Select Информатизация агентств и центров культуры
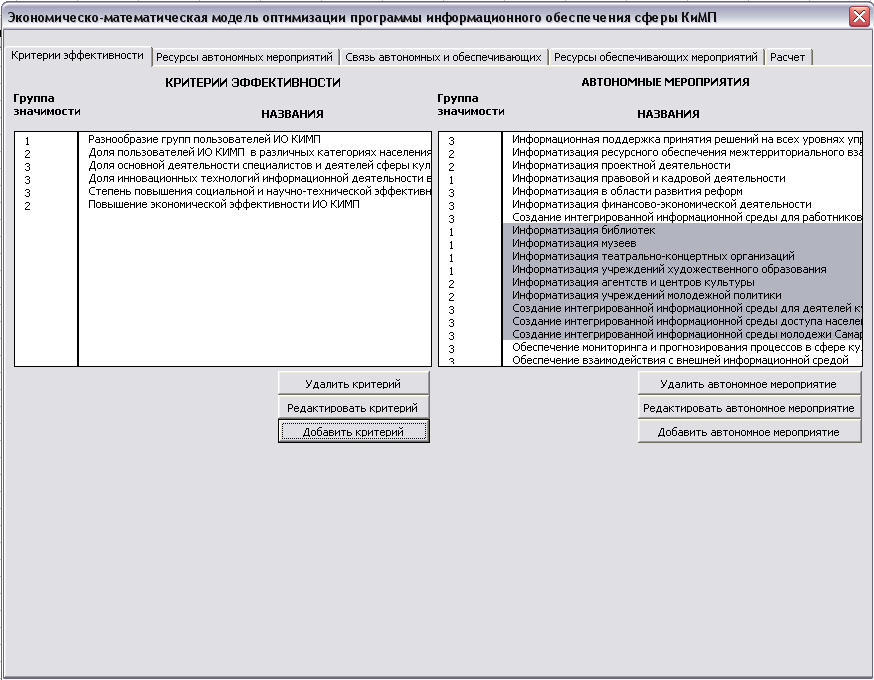The height and width of the screenshot is (680, 874). [x=682, y=283]
